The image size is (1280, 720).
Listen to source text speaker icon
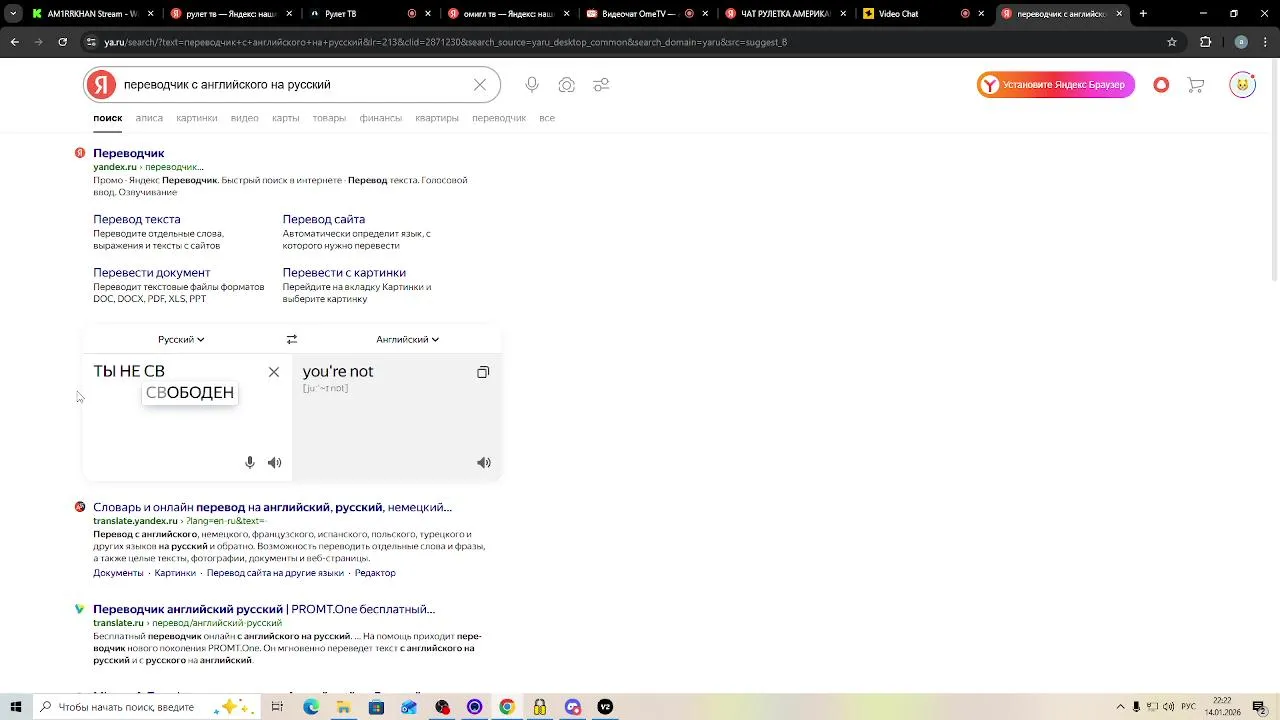275,462
